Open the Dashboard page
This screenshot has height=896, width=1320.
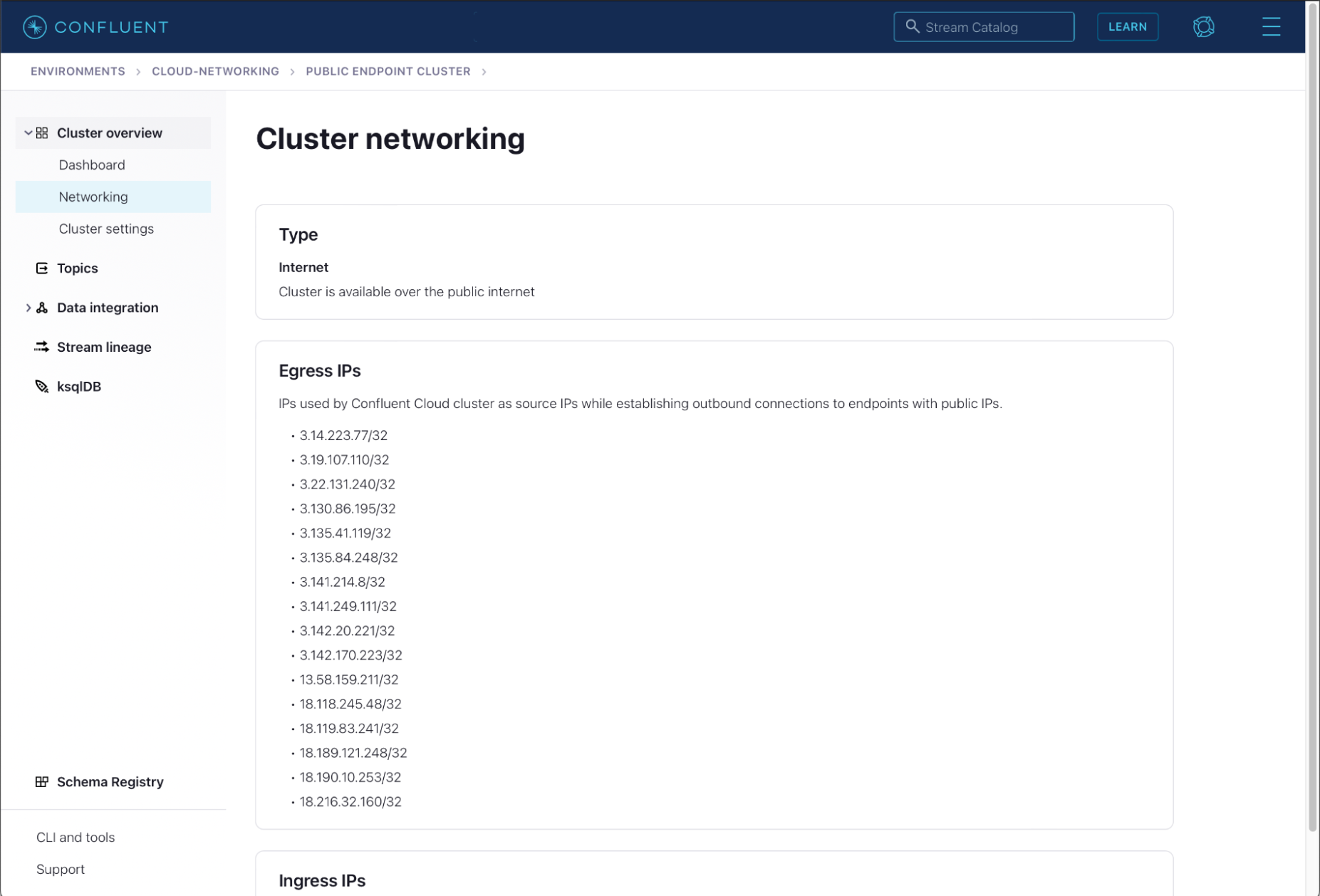[92, 165]
